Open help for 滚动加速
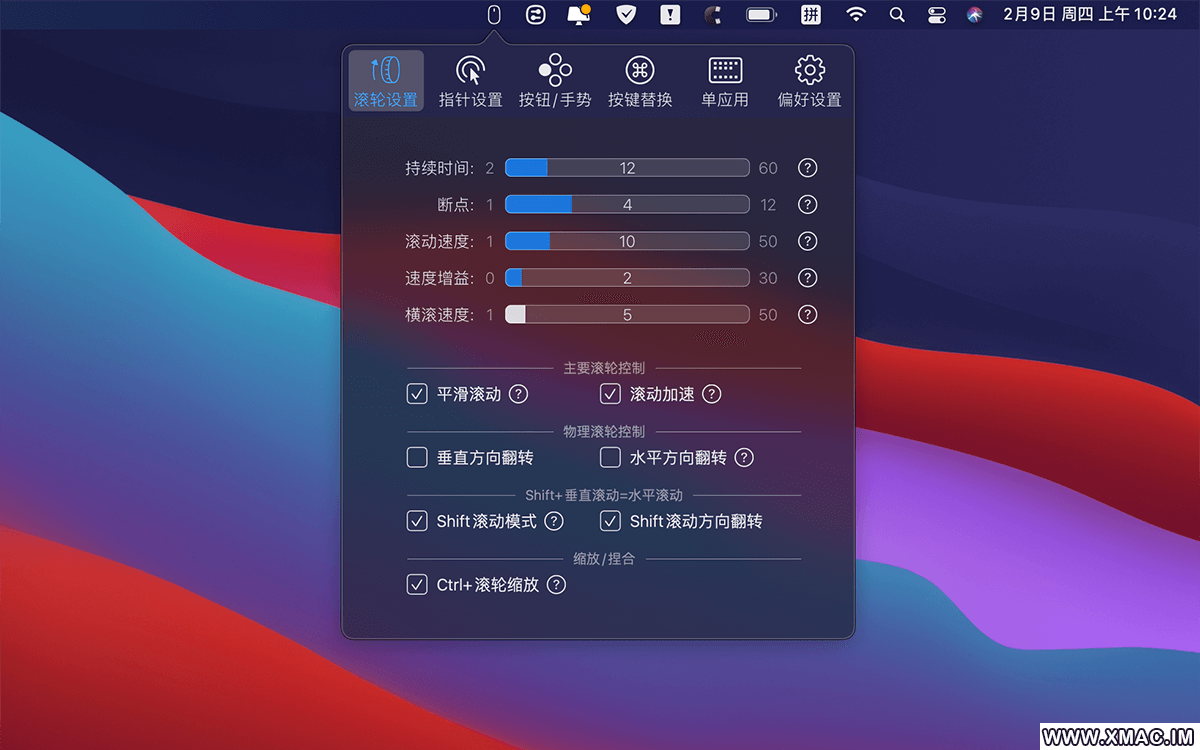Image resolution: width=1200 pixels, height=750 pixels. pyautogui.click(x=711, y=394)
